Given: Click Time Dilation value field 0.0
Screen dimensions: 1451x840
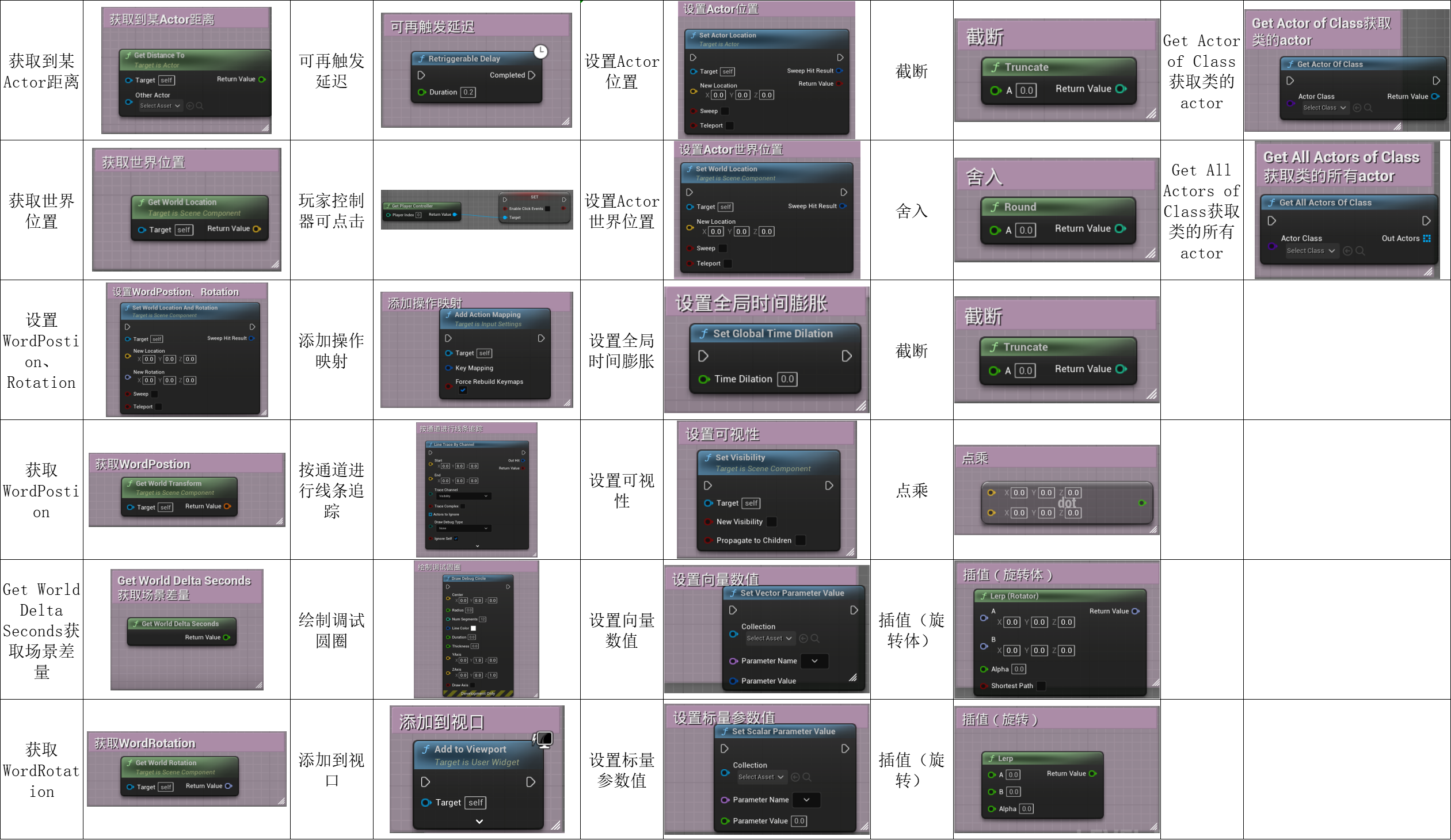Looking at the screenshot, I should click(x=787, y=379).
